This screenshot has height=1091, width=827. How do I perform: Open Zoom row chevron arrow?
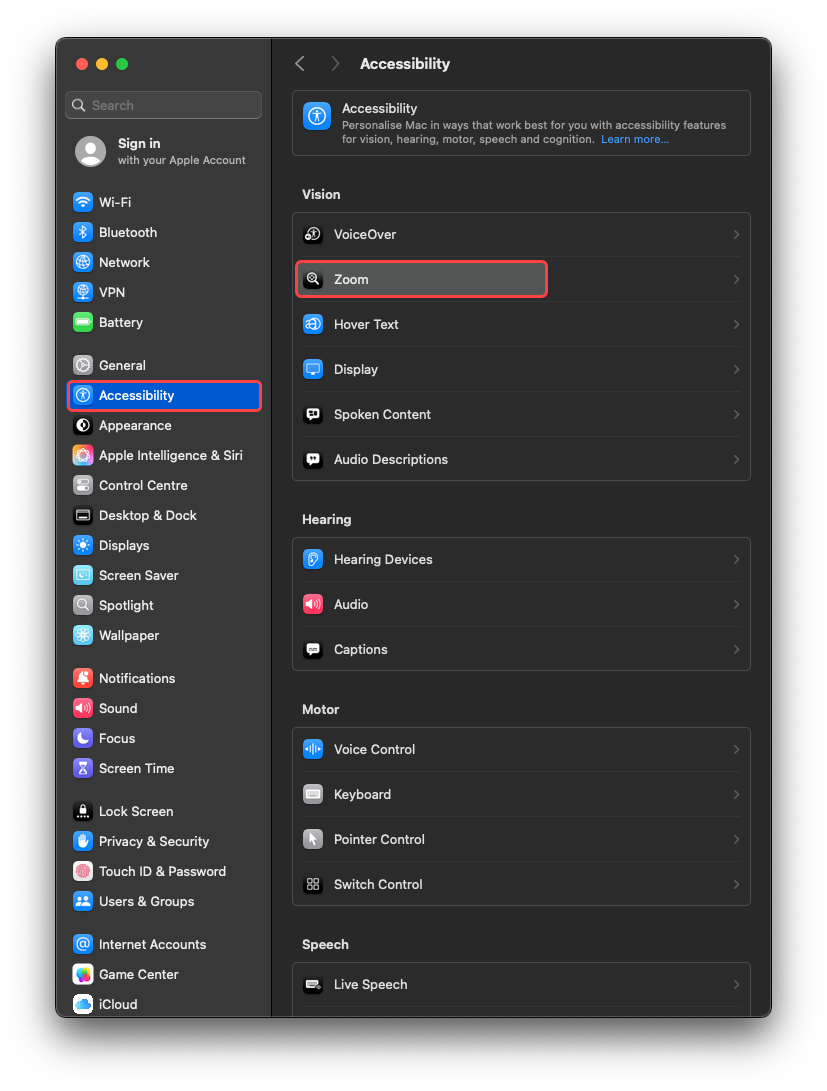736,279
